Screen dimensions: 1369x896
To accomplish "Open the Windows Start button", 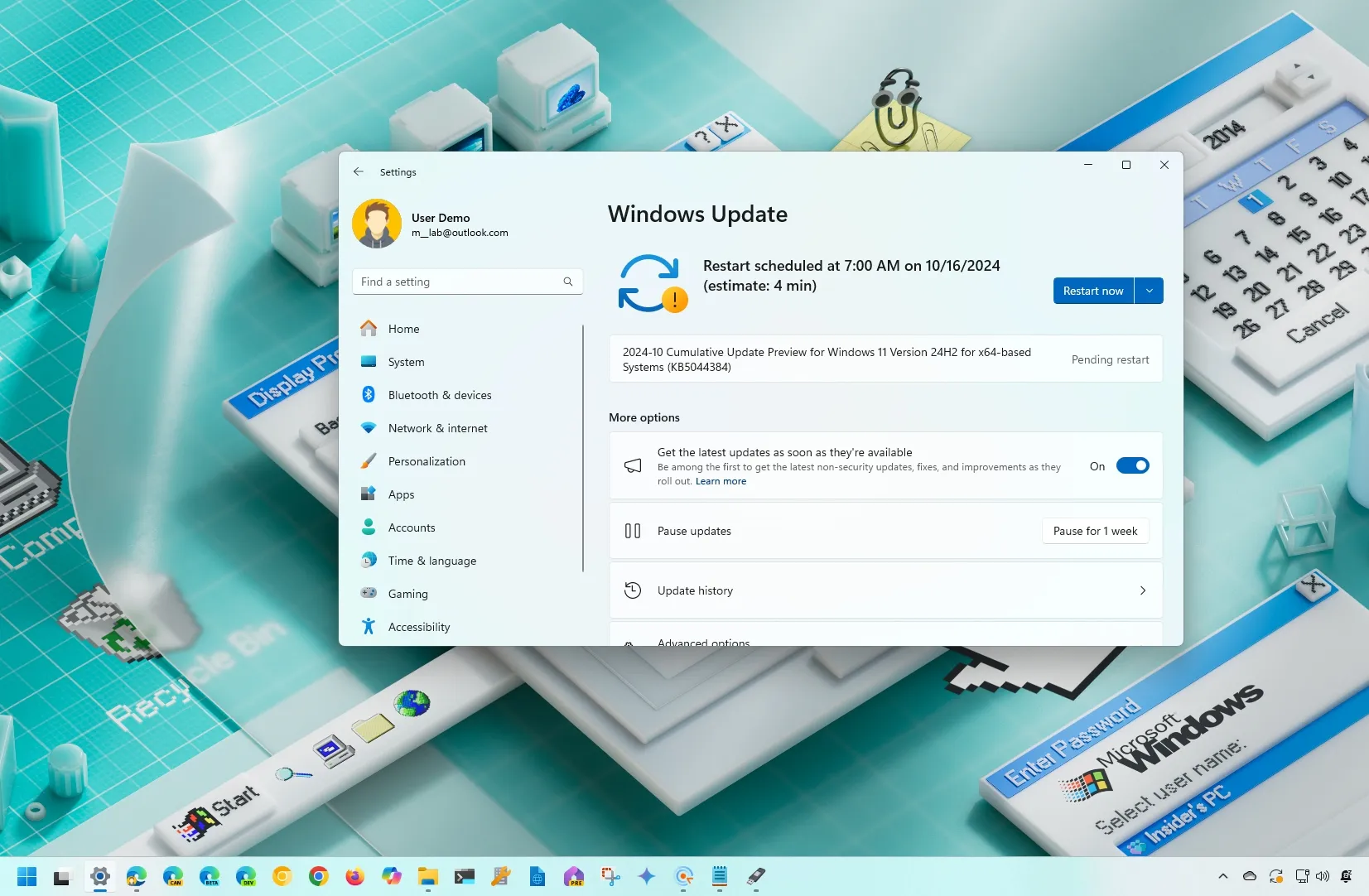I will coord(27,876).
